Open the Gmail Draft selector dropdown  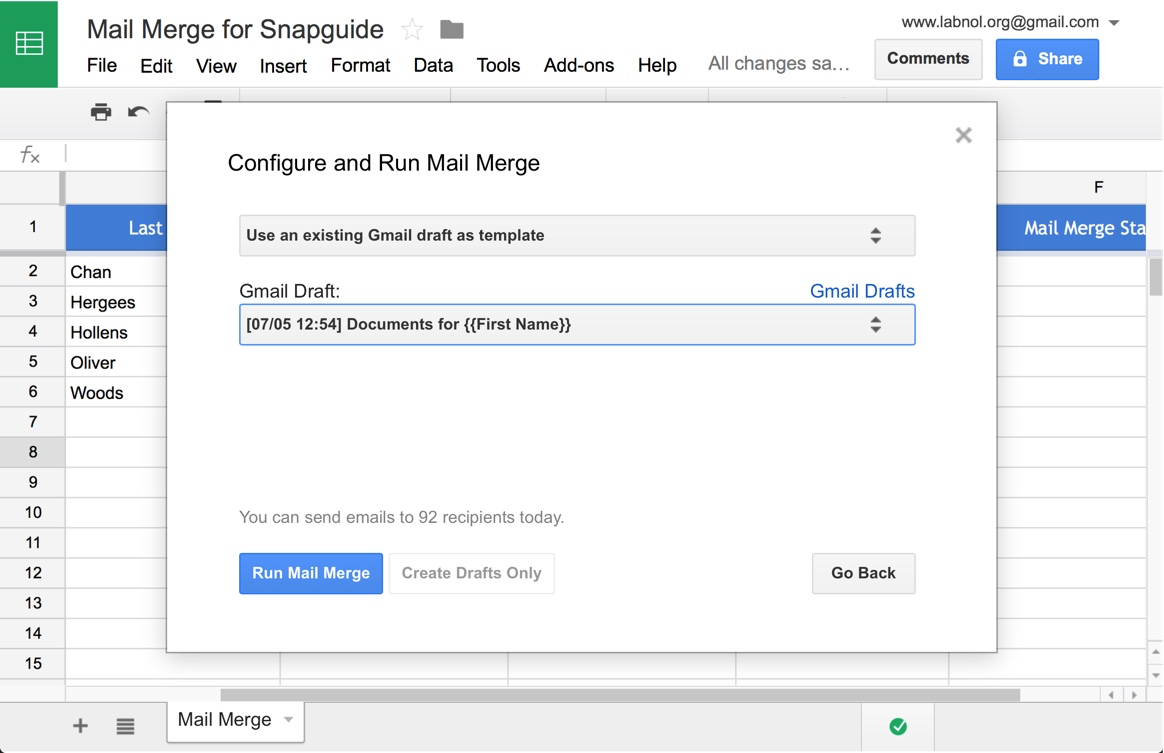coord(576,324)
